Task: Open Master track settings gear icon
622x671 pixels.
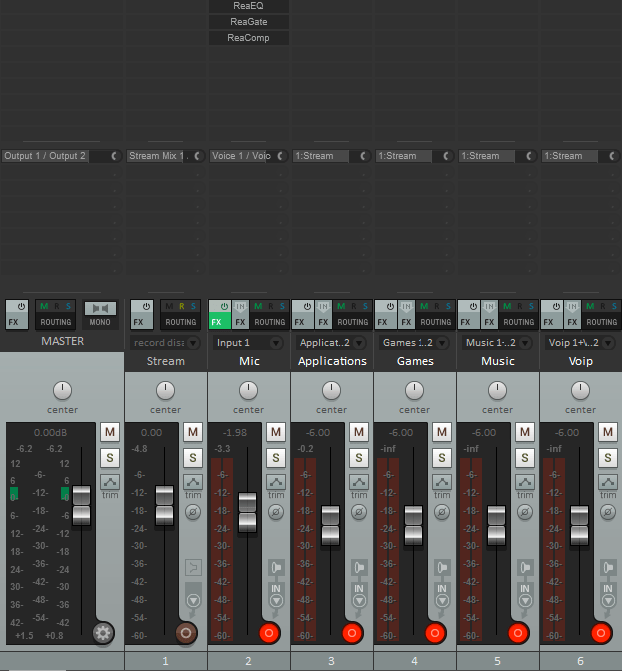Action: 103,633
